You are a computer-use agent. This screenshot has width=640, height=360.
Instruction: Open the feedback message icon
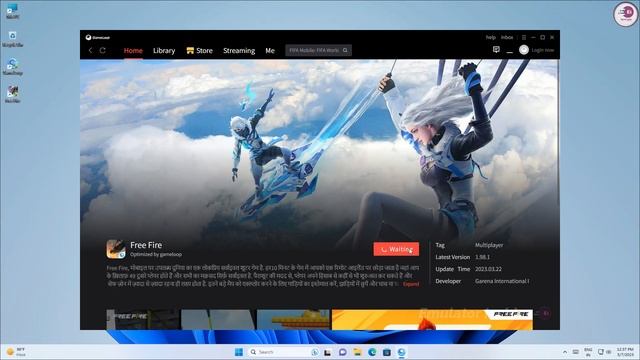click(496, 50)
